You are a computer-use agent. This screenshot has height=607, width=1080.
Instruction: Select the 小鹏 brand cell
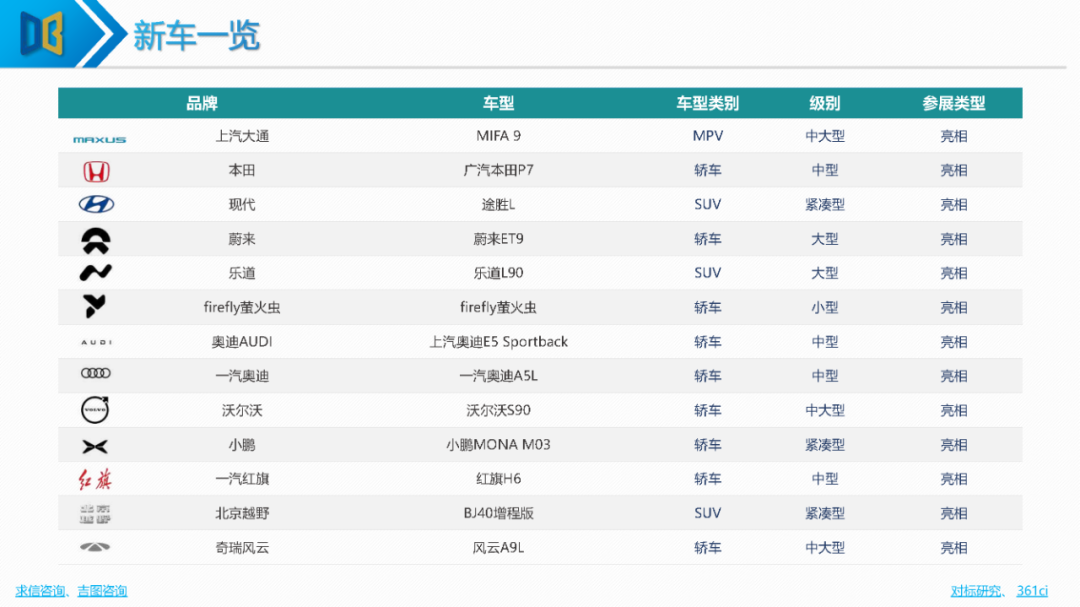(x=242, y=445)
